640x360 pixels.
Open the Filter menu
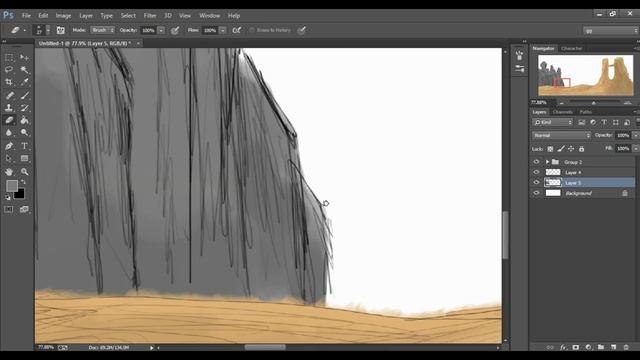click(150, 16)
